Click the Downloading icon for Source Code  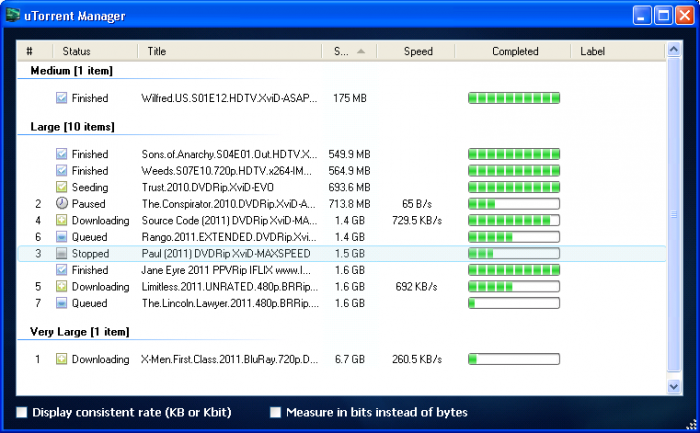pyautogui.click(x=62, y=220)
